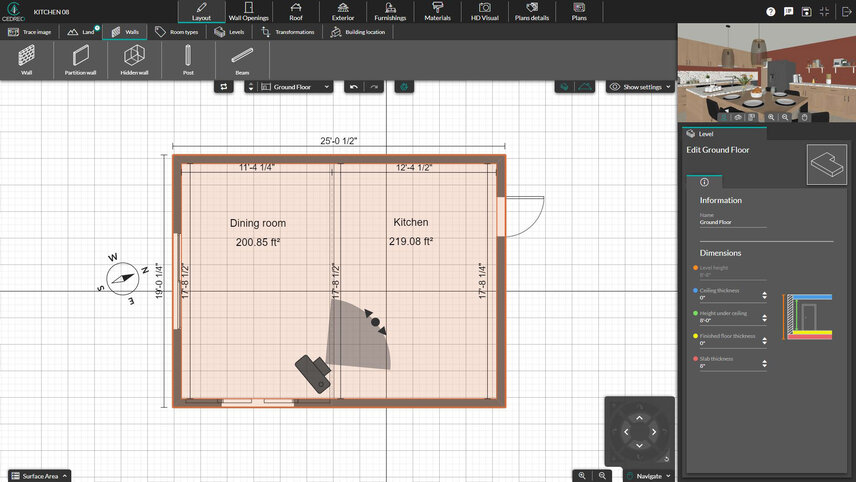856x482 pixels.
Task: Click the undo arrow button
Action: coord(353,87)
